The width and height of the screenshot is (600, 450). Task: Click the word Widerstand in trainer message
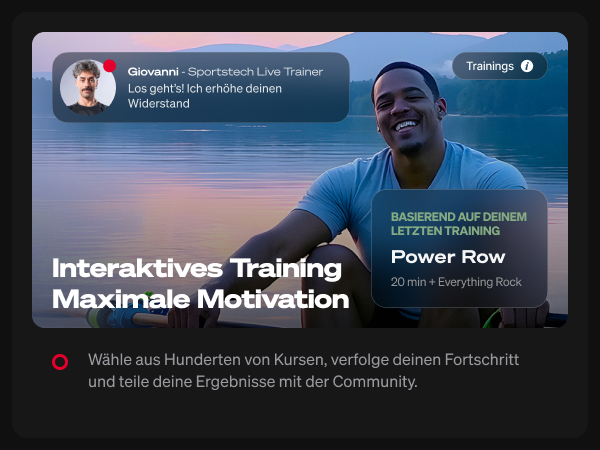point(158,104)
